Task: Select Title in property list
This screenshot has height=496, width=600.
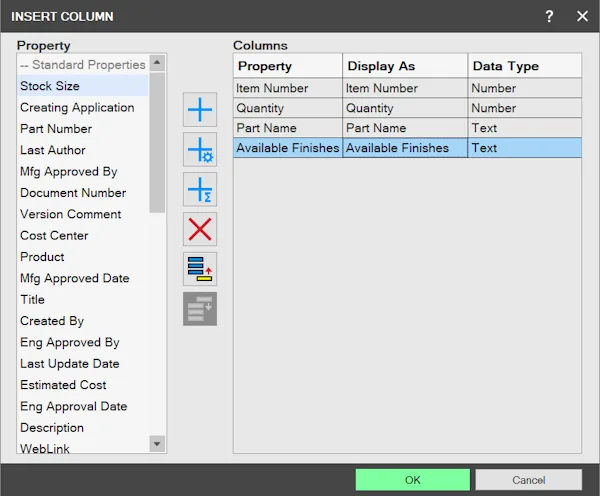Action: pos(83,299)
